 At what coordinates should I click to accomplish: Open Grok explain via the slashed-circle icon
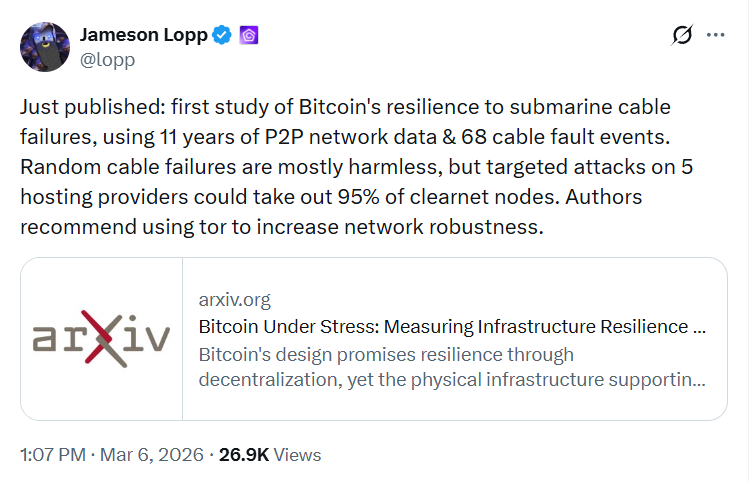point(682,35)
